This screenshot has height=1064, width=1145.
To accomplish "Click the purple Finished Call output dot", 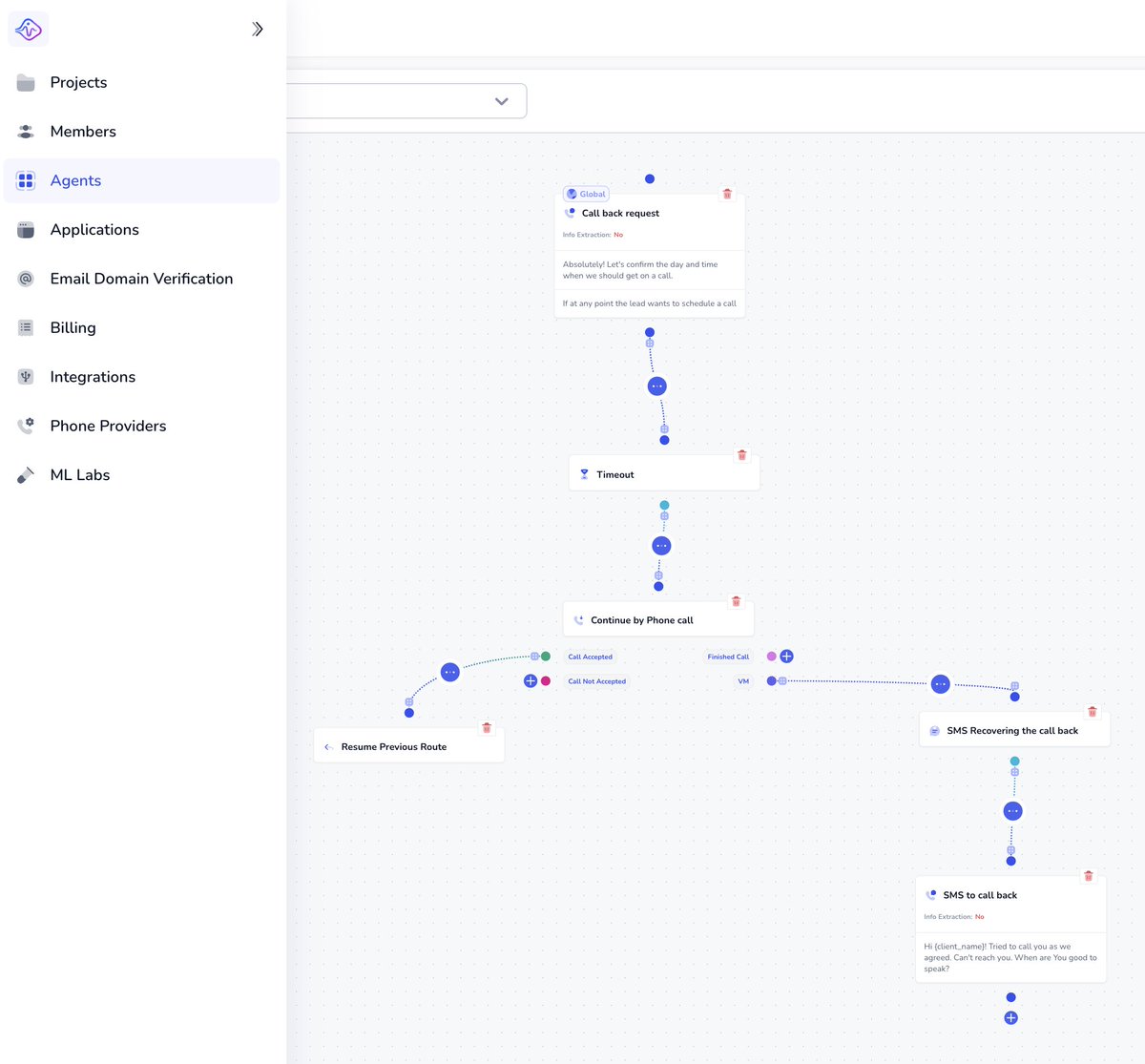I will point(772,657).
